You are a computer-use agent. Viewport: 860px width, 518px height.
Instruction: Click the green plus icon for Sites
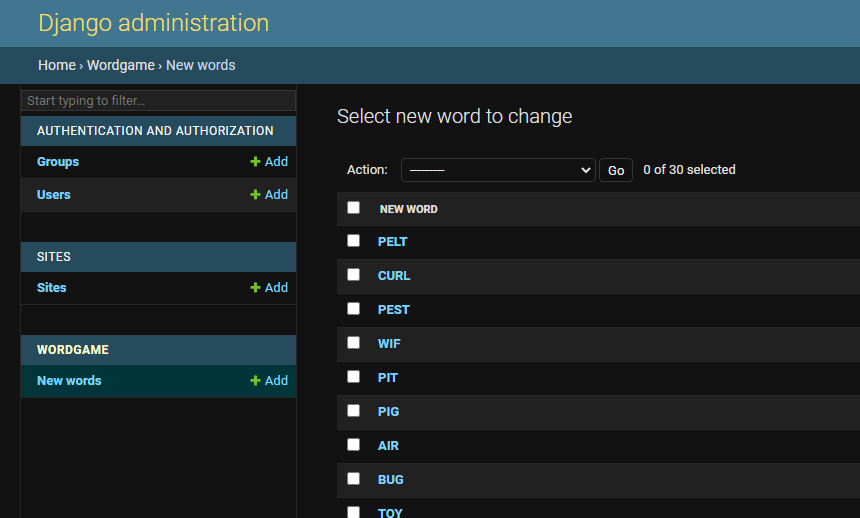[255, 288]
